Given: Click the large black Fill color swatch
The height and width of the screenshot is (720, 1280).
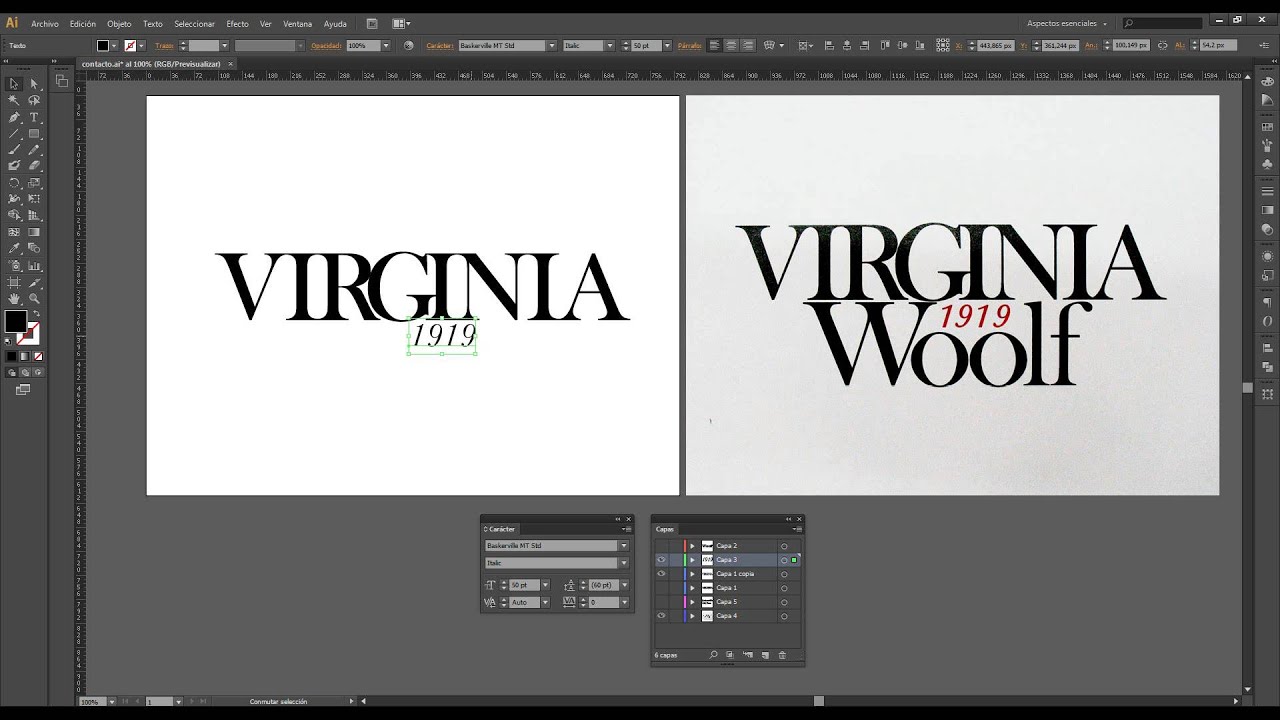Looking at the screenshot, I should 15,321.
